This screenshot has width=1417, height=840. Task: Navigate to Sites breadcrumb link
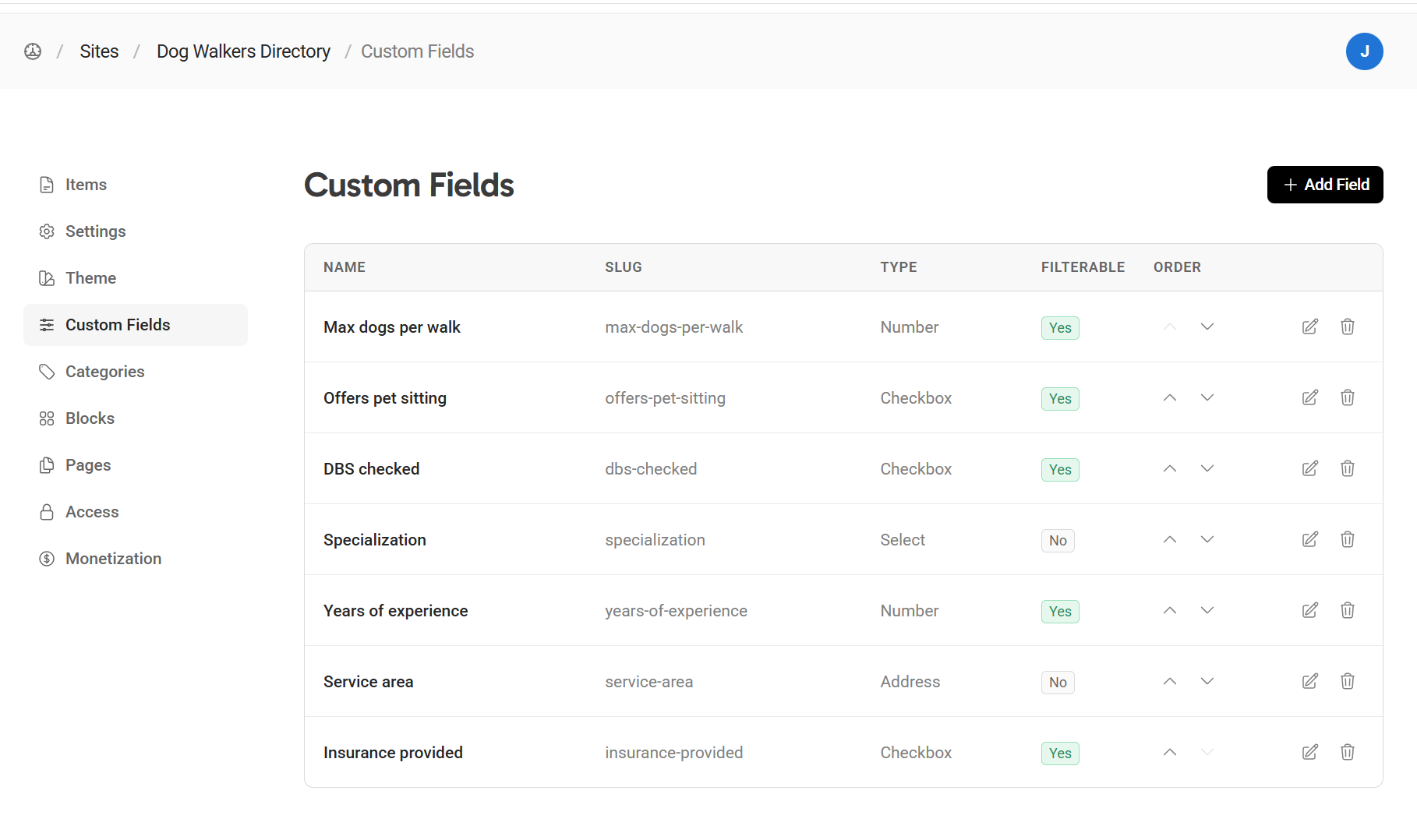99,51
